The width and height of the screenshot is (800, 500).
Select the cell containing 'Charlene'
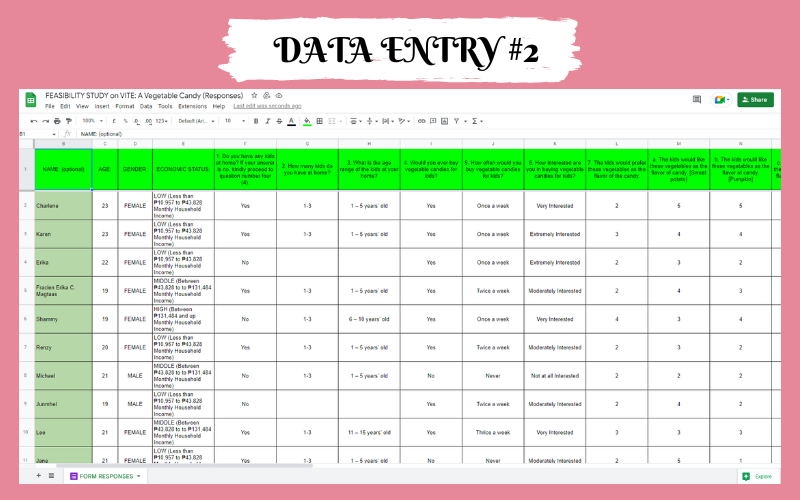[63, 206]
